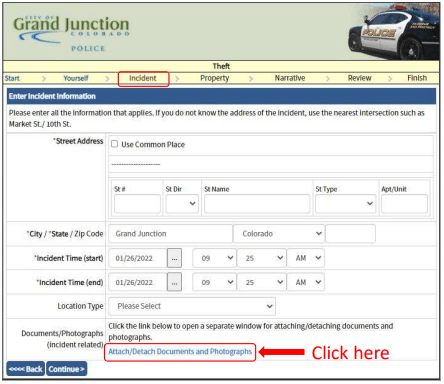Screen dimensions: 444x384
Task: Open the end date calendar picker
Action: [x=174, y=282]
